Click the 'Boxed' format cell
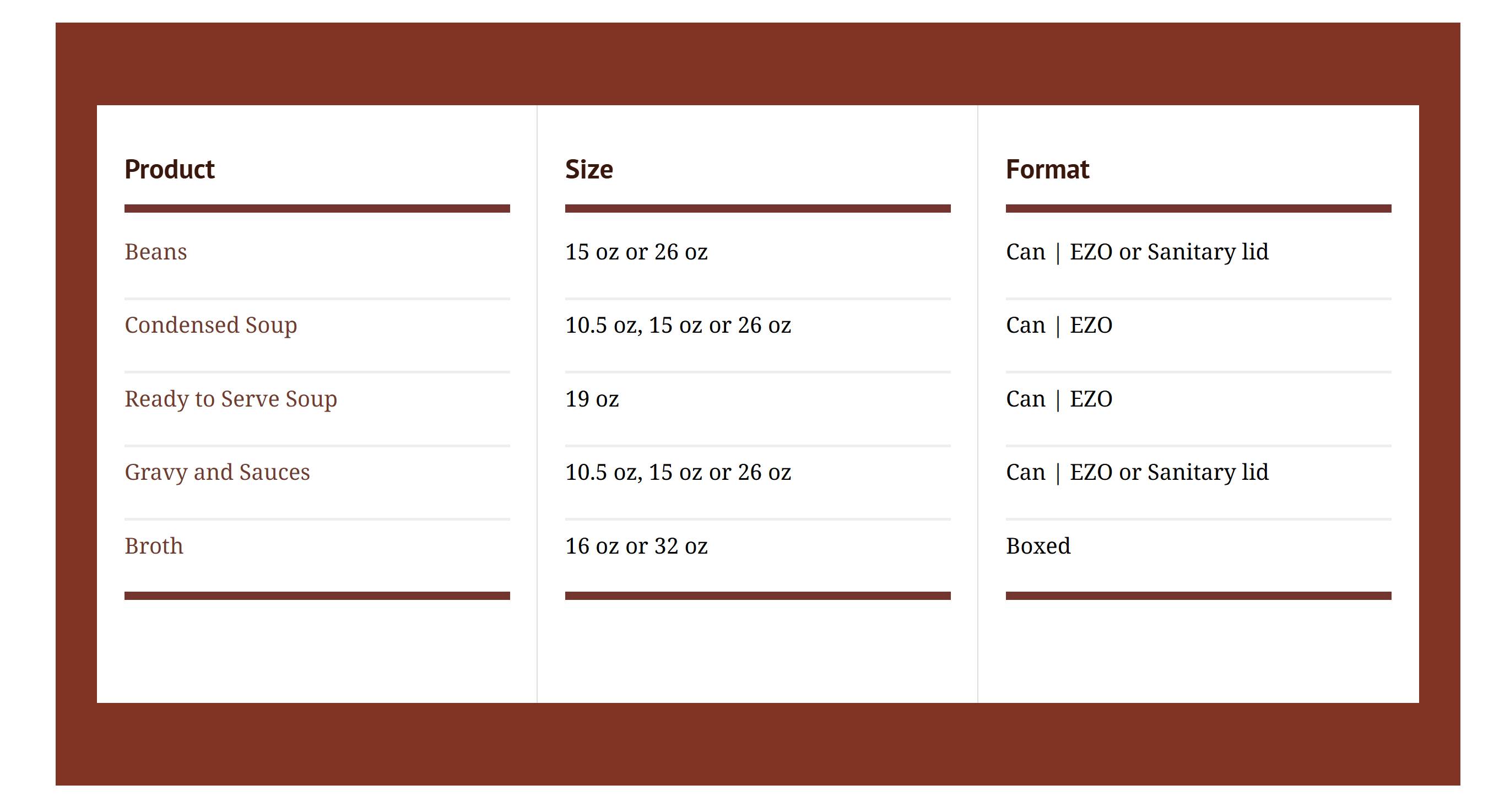The height and width of the screenshot is (812, 1510). [x=1038, y=546]
